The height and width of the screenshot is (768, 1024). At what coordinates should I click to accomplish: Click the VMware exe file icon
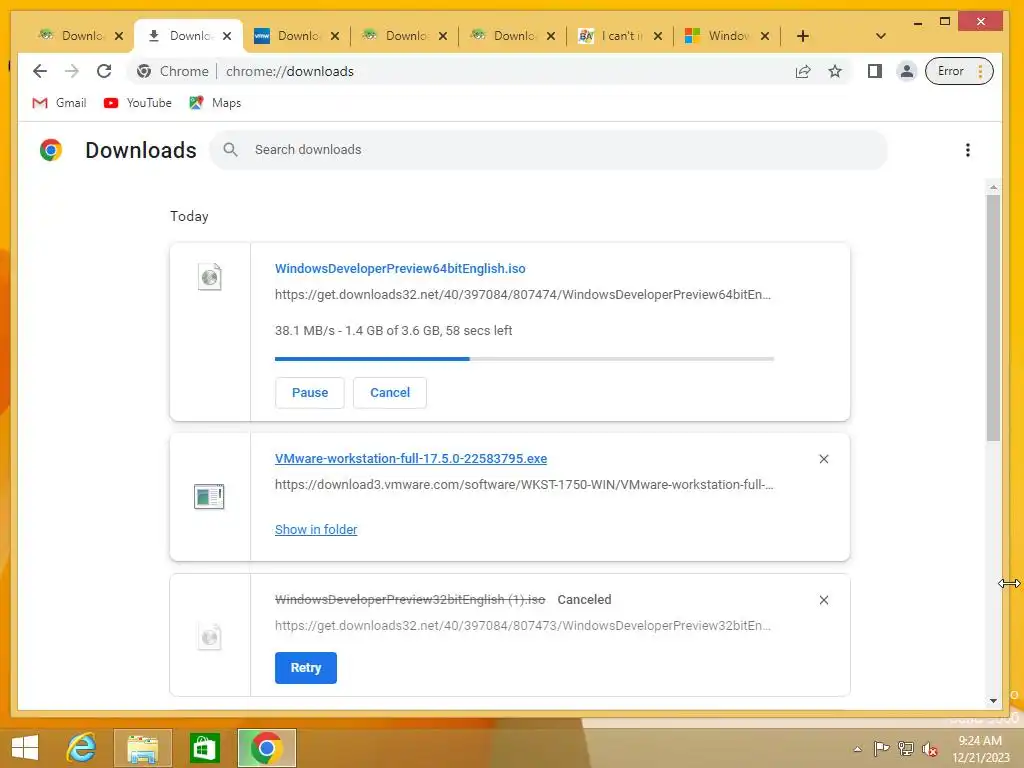[x=209, y=497]
